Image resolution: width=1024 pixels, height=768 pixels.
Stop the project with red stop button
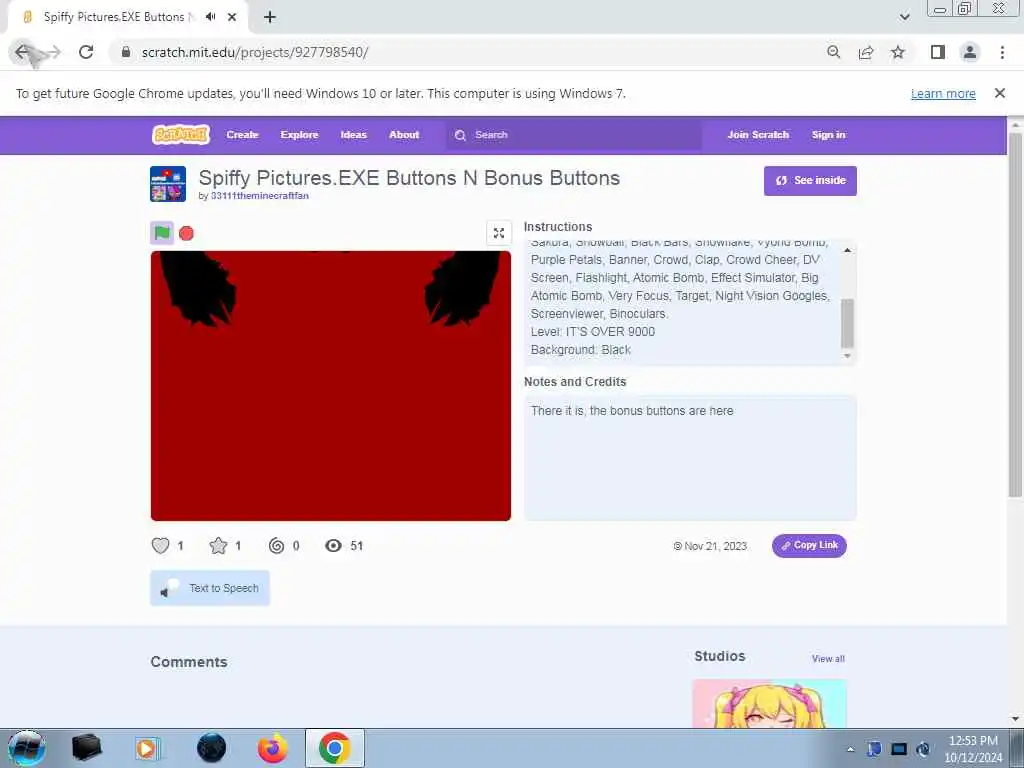coord(186,233)
